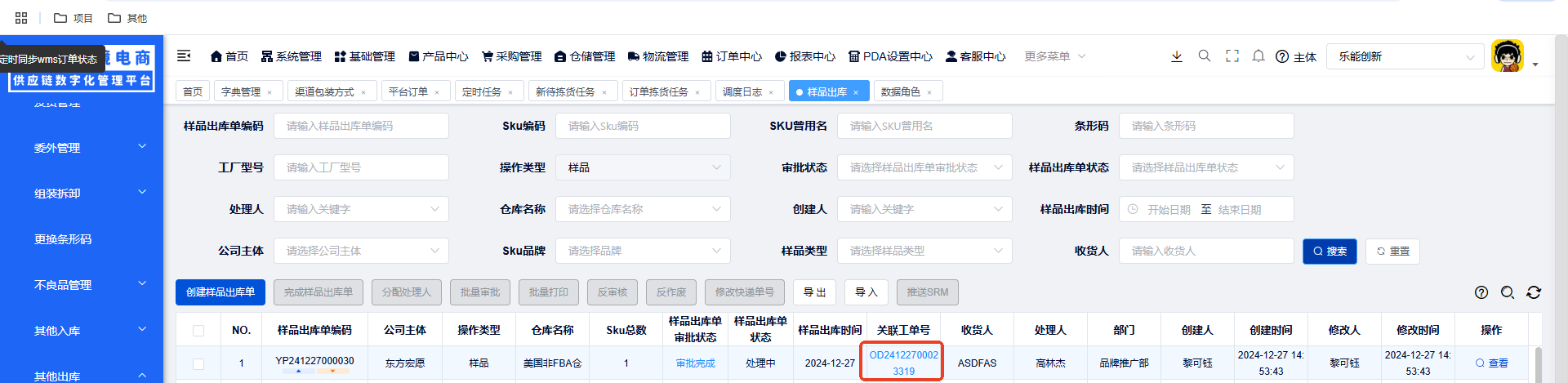Close the 渠道包装方式 tab
1568x383 pixels.
point(363,92)
